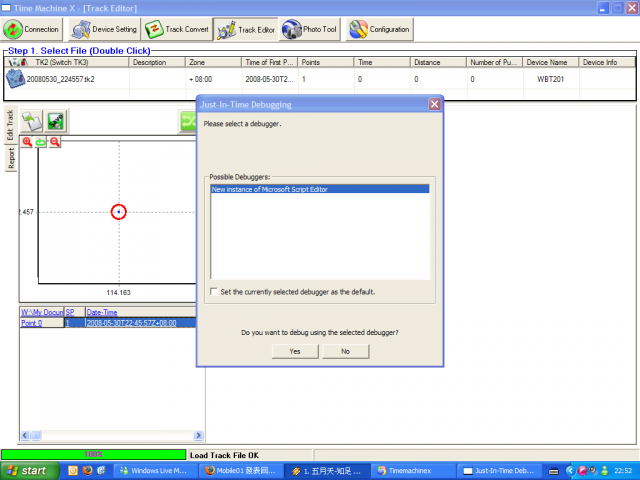Click the Number of Pu... column header

pos(494,62)
